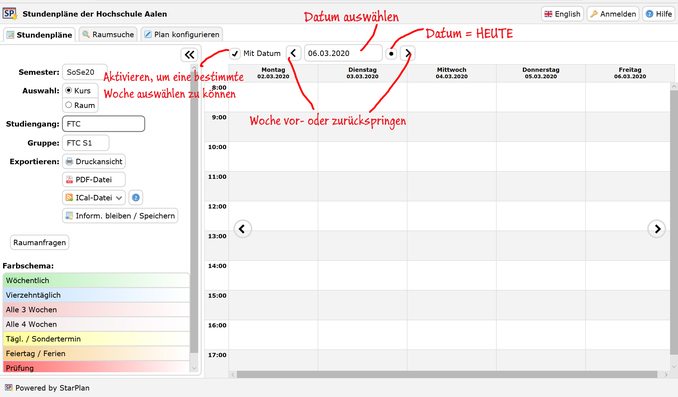Click Inform. bleiben / Speichern button
The height and width of the screenshot is (397, 678).
pyautogui.click(x=120, y=215)
